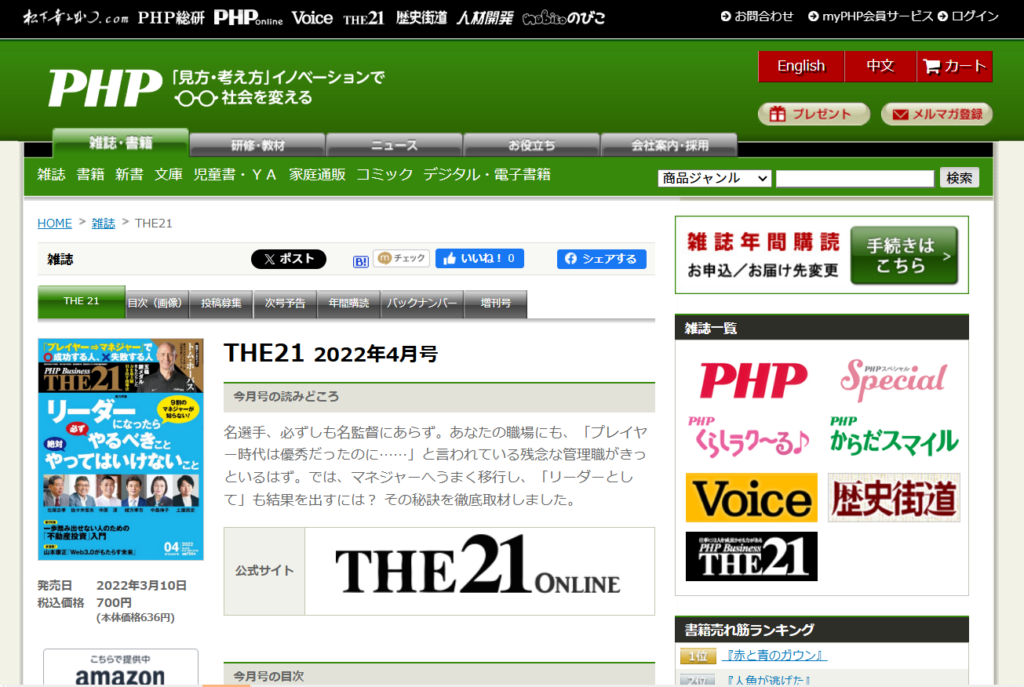Click the X ポスト share button
This screenshot has width=1024, height=687.
coord(289,259)
